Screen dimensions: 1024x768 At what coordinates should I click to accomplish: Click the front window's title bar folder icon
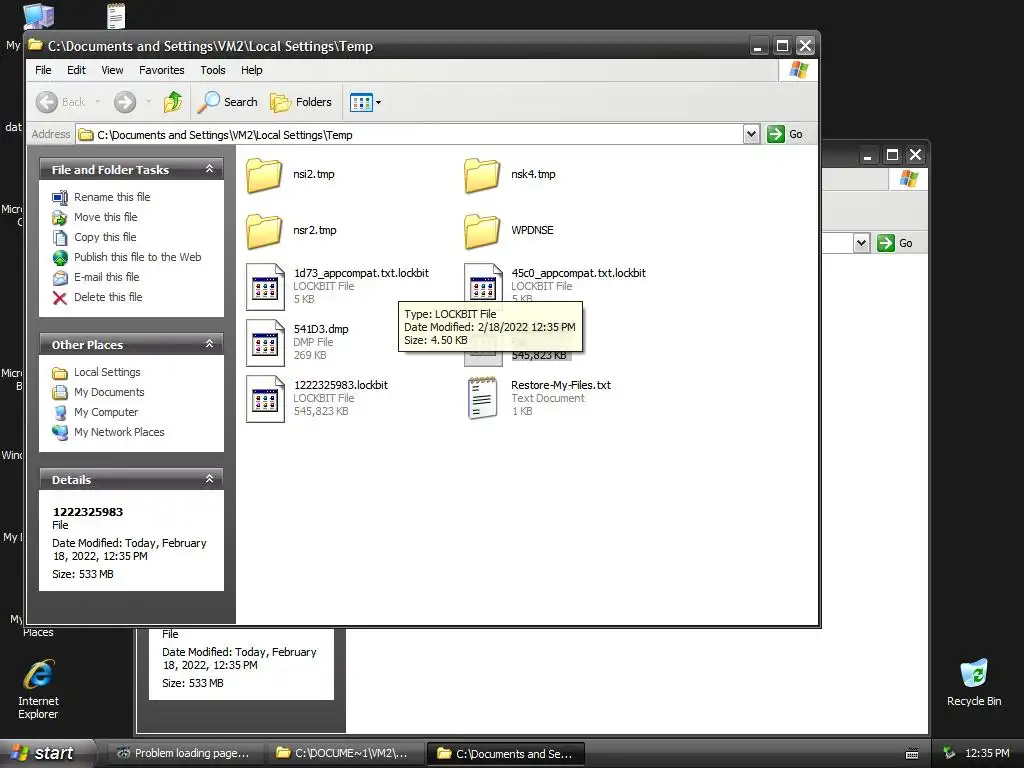point(35,45)
